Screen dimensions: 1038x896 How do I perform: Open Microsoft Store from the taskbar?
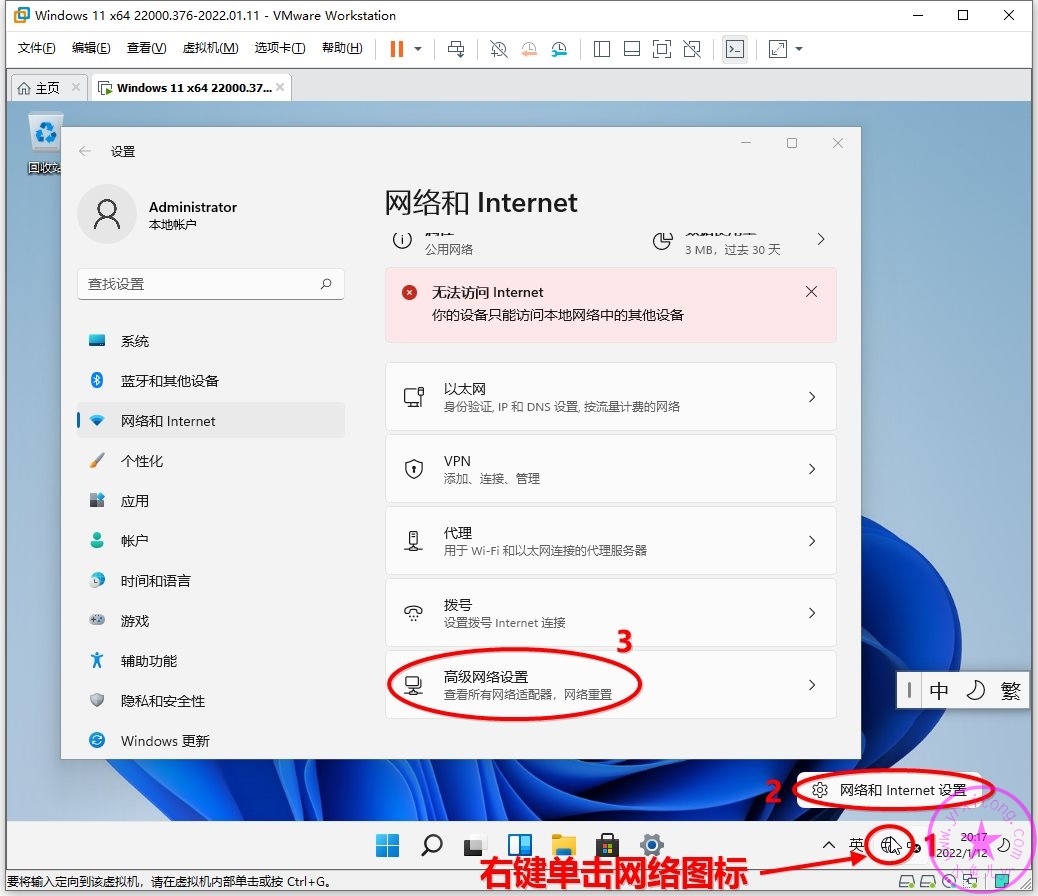(x=607, y=845)
